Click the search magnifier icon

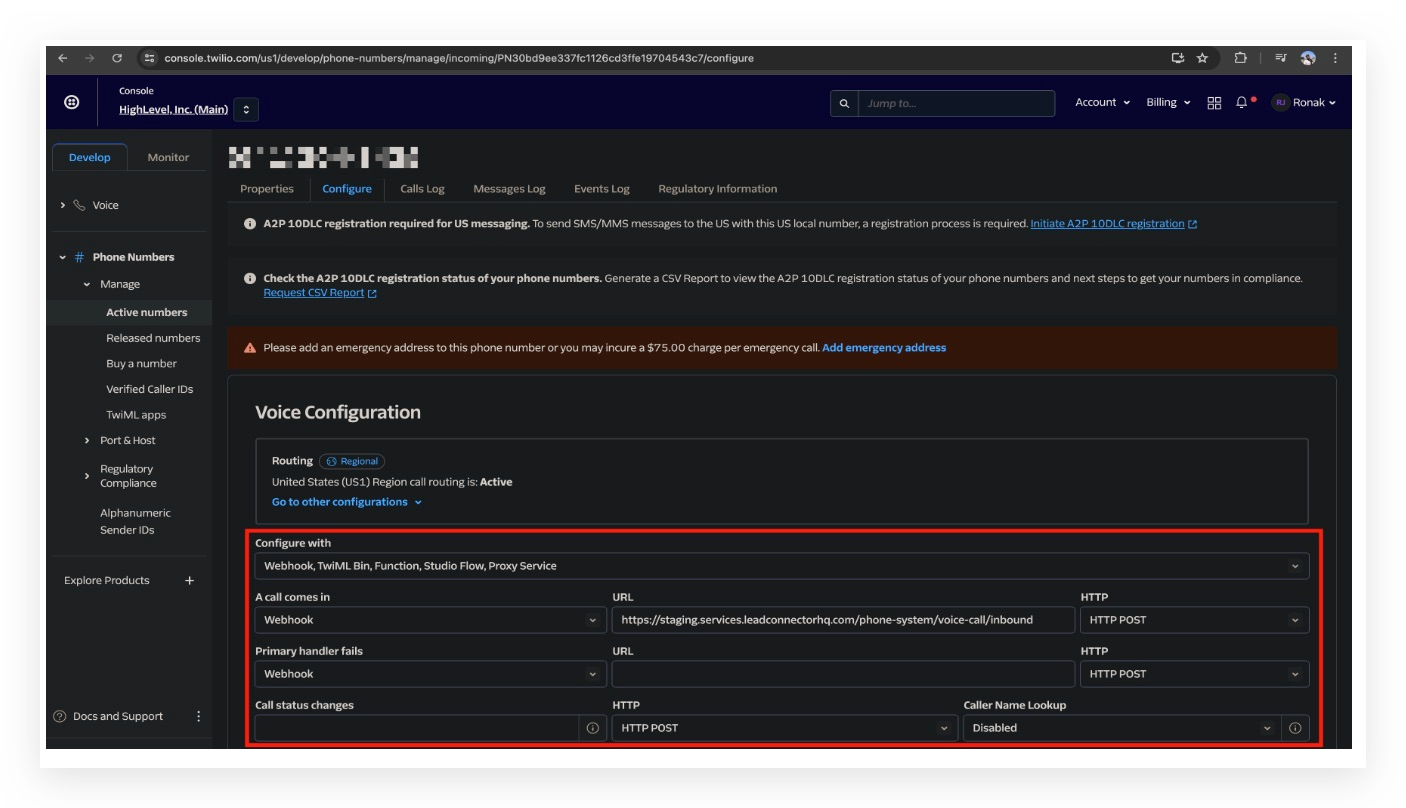tap(844, 103)
